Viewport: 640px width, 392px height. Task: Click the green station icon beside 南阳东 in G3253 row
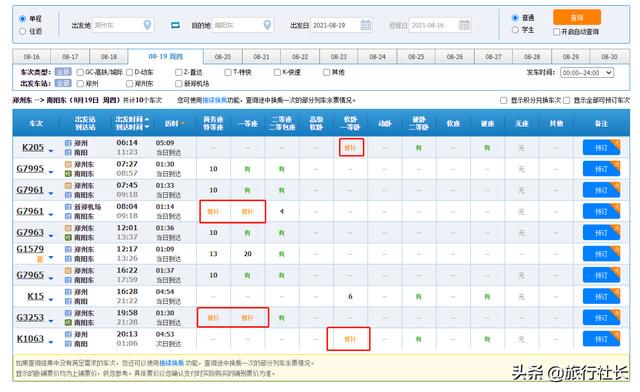pos(68,322)
